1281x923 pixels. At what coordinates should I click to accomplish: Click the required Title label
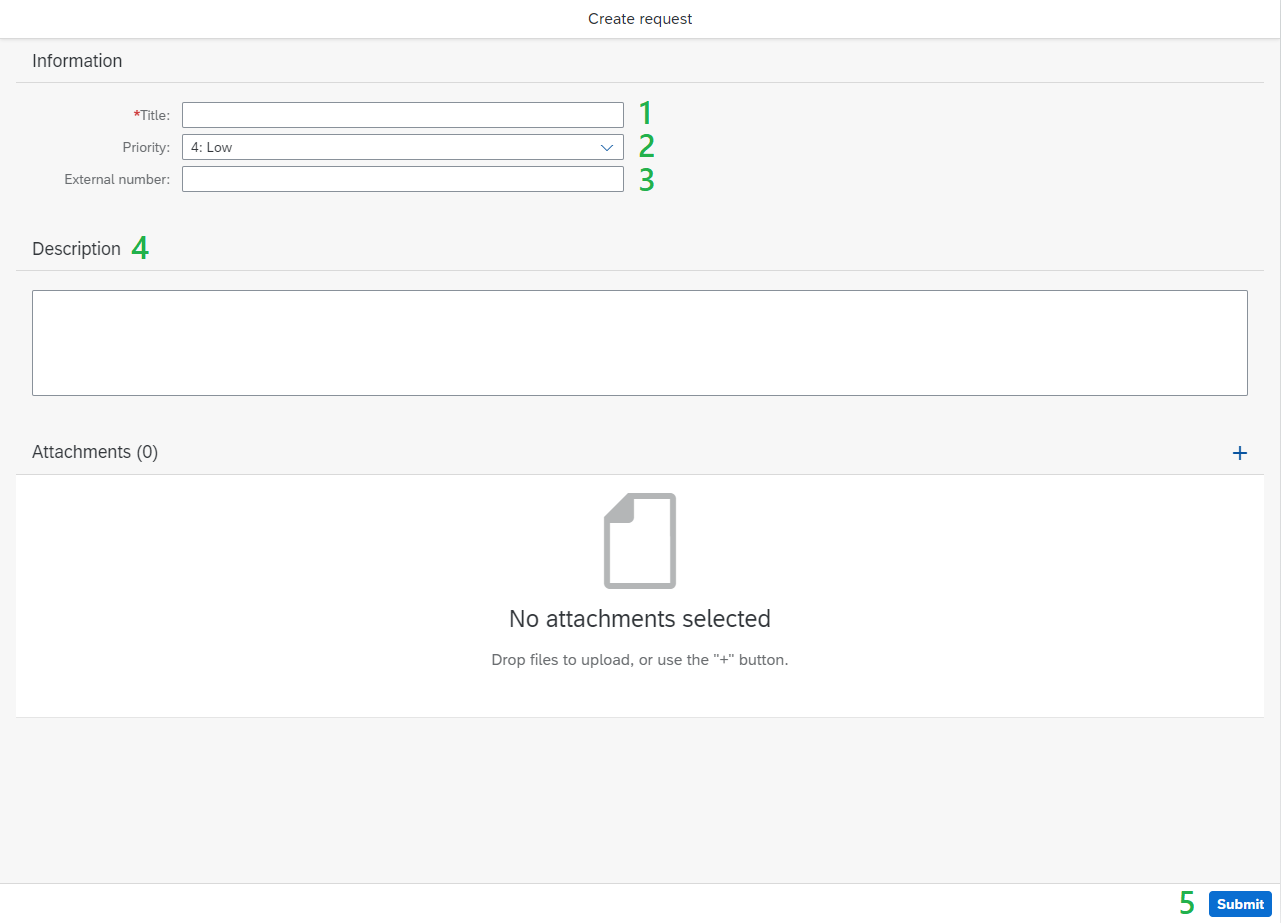pyautogui.click(x=154, y=115)
